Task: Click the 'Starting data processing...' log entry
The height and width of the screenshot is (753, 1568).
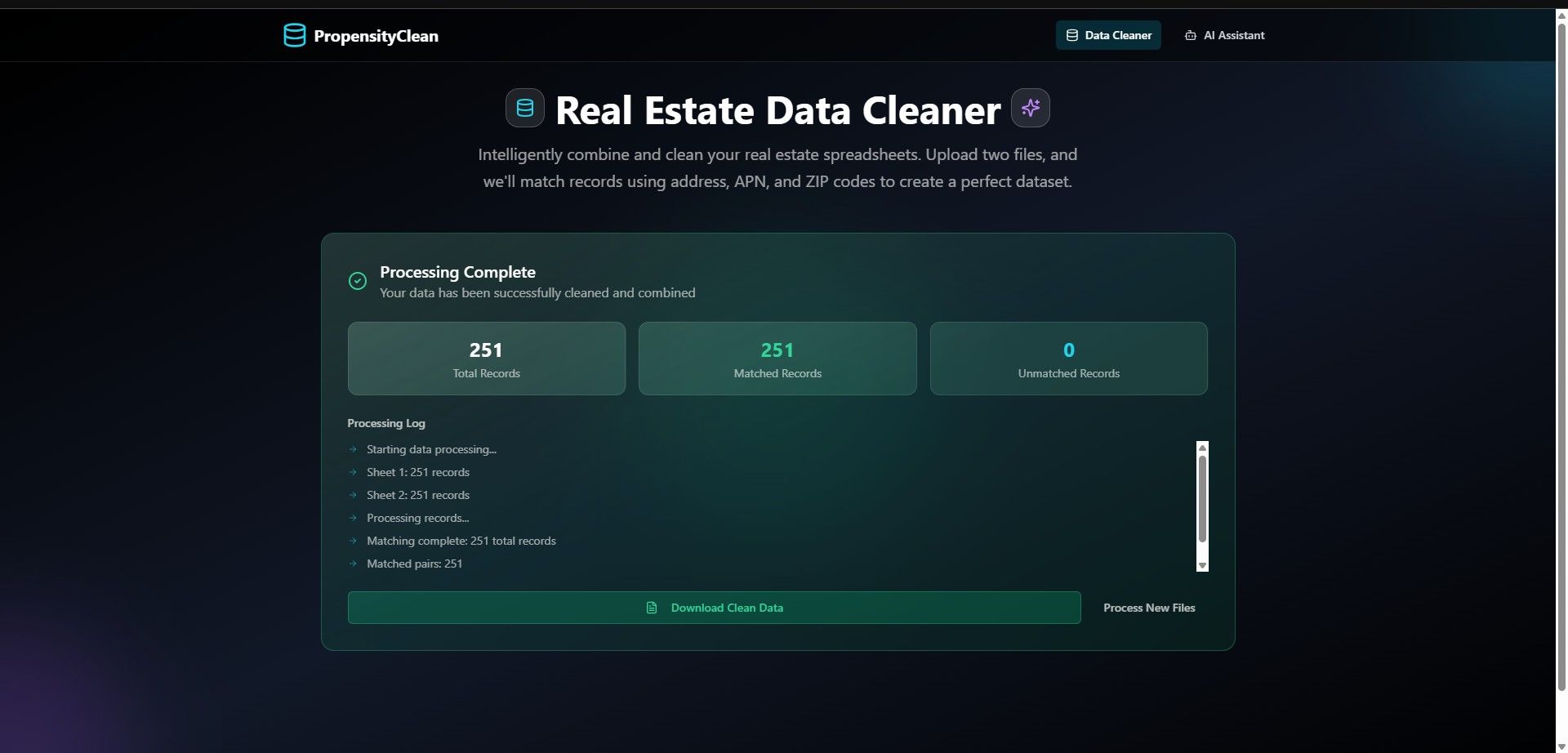Action: [431, 449]
